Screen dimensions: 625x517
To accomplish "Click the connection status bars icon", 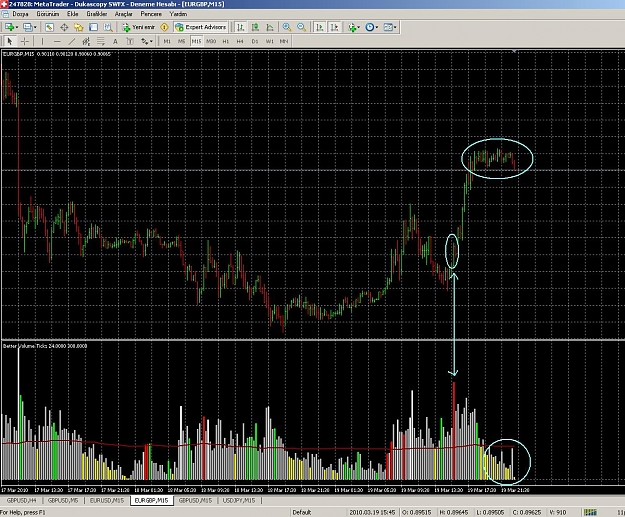I will coord(590,512).
